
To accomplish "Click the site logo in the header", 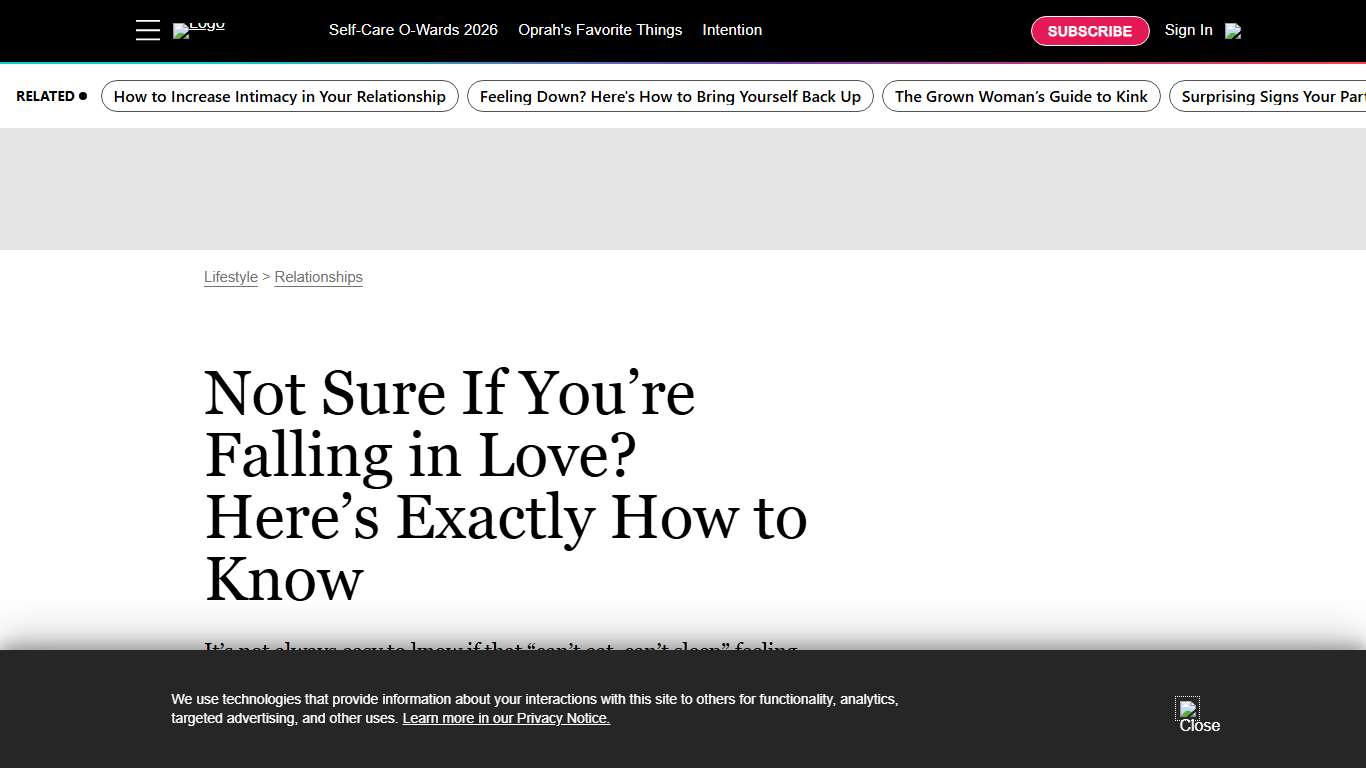I will pos(198,29).
